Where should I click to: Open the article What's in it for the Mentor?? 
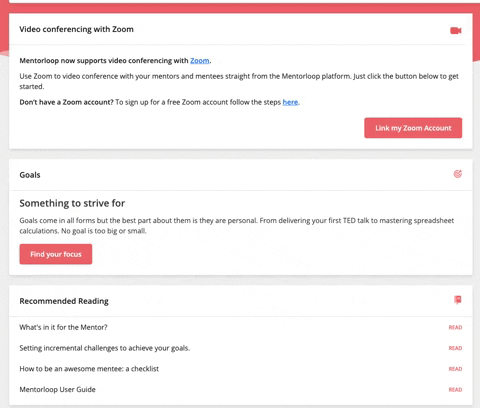click(63, 327)
